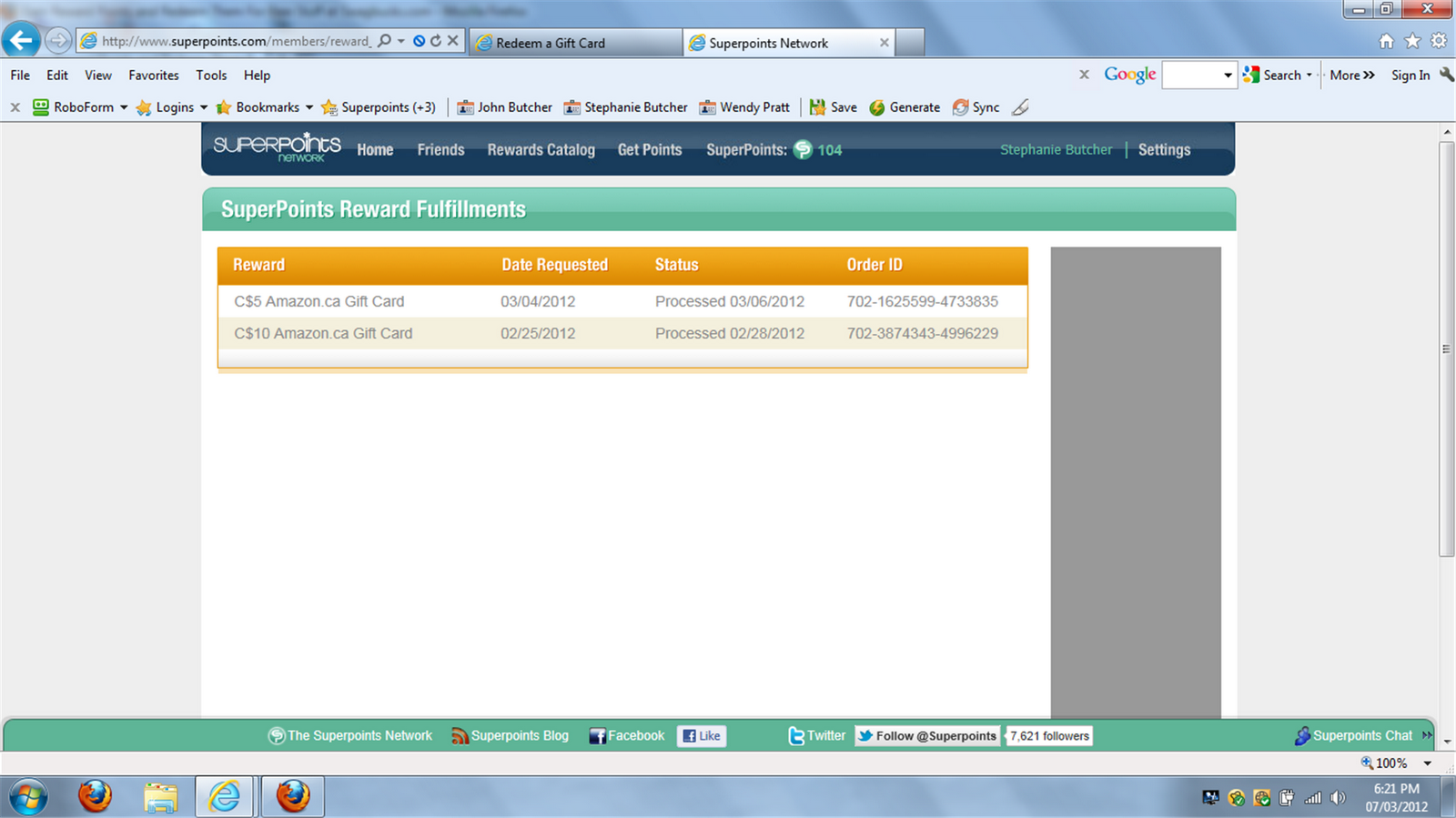Image resolution: width=1456 pixels, height=818 pixels.
Task: Click the Facebook Like button
Action: pyautogui.click(x=702, y=736)
